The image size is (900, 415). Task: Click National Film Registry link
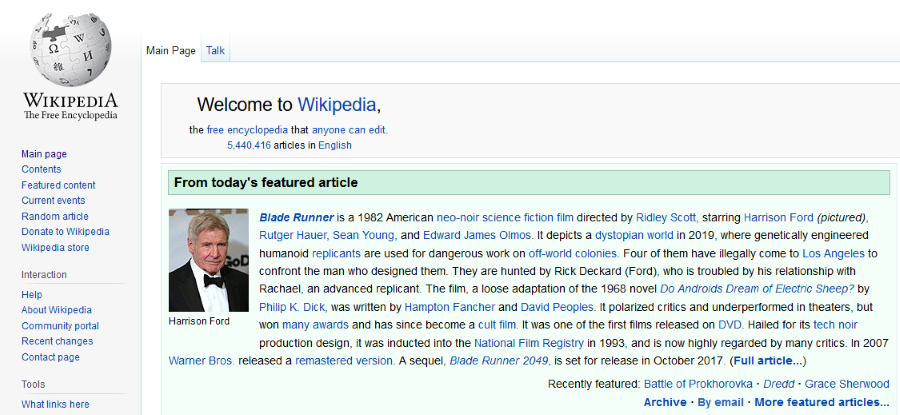coord(528,343)
